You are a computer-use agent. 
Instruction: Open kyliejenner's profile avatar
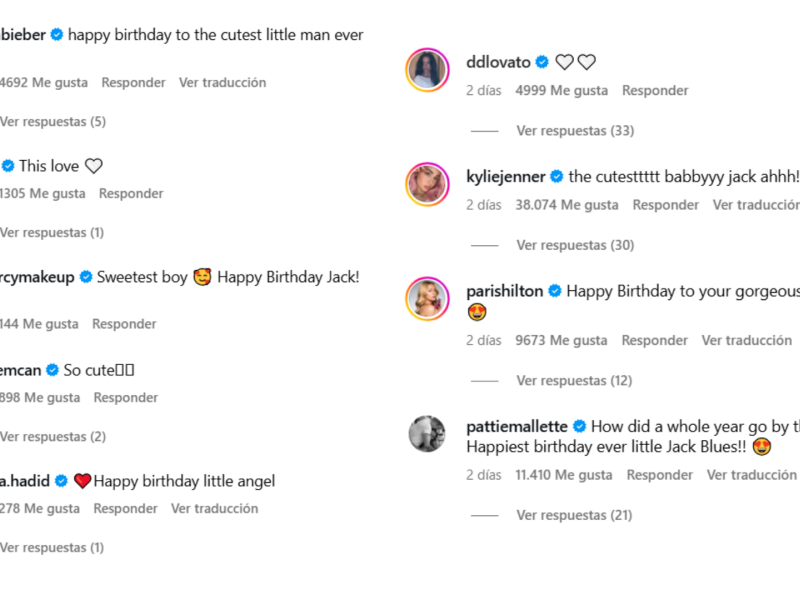(x=427, y=184)
